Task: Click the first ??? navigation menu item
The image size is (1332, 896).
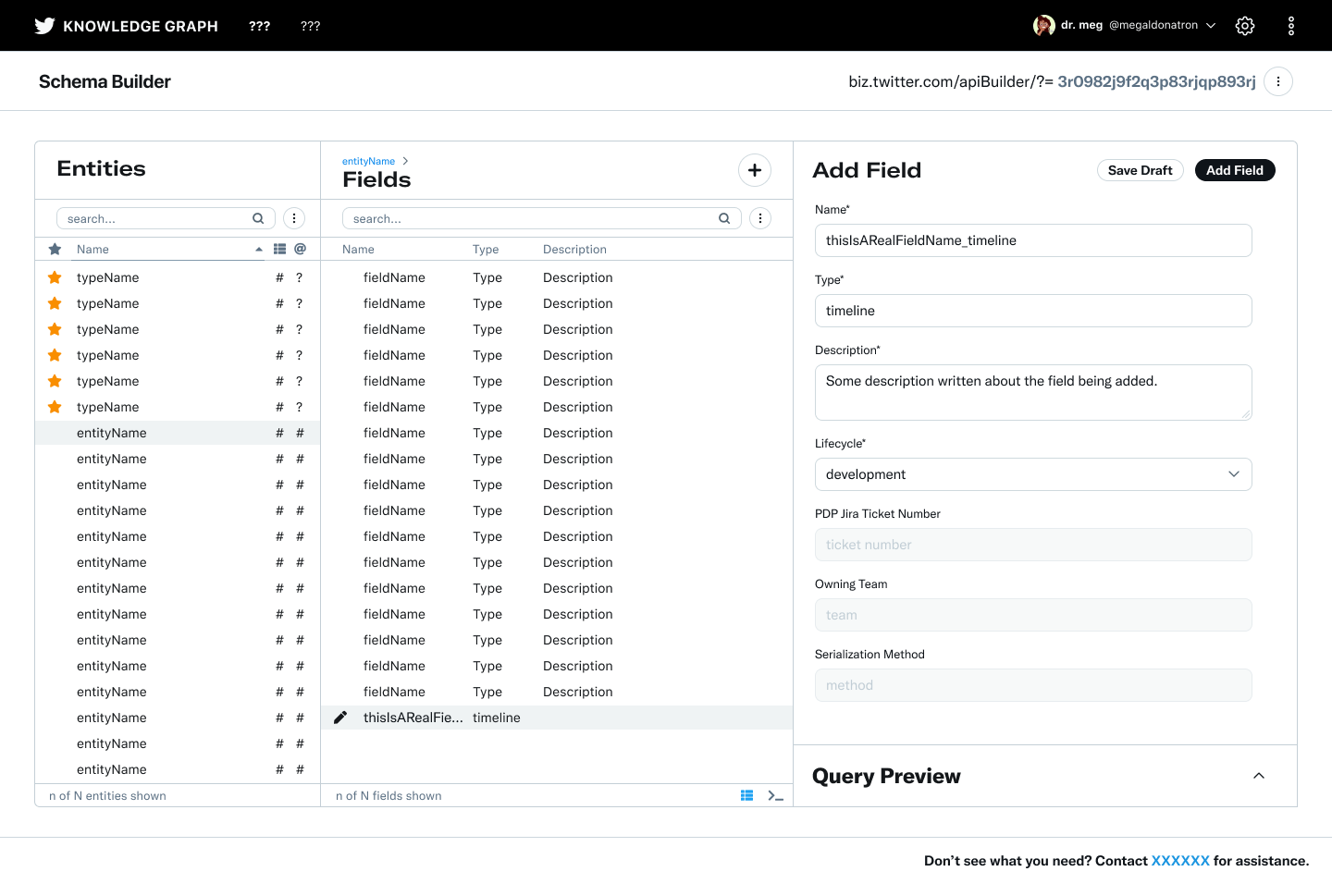Action: (260, 26)
